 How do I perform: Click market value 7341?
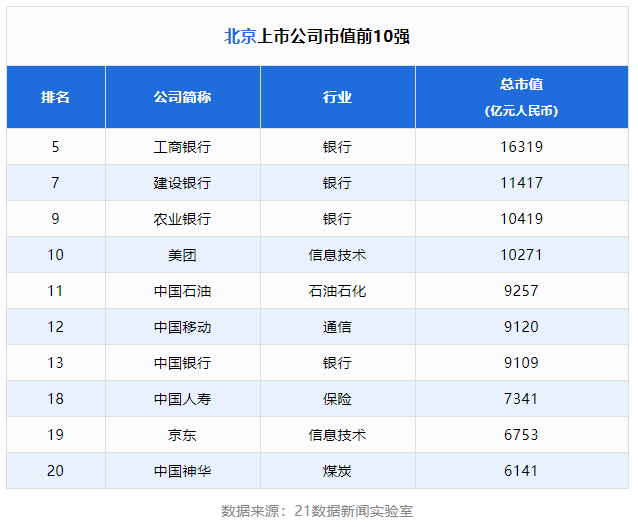click(522, 399)
